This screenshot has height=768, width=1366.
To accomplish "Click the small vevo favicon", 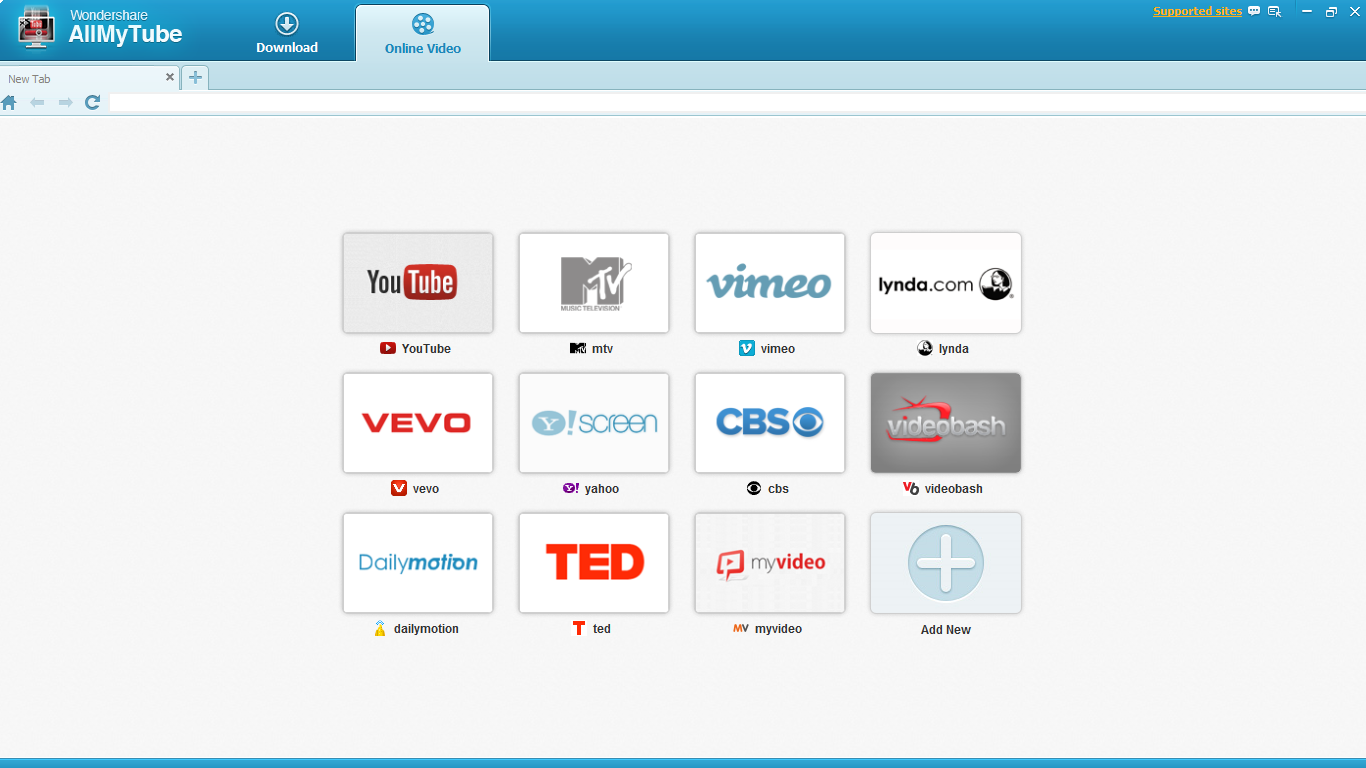I will point(399,488).
